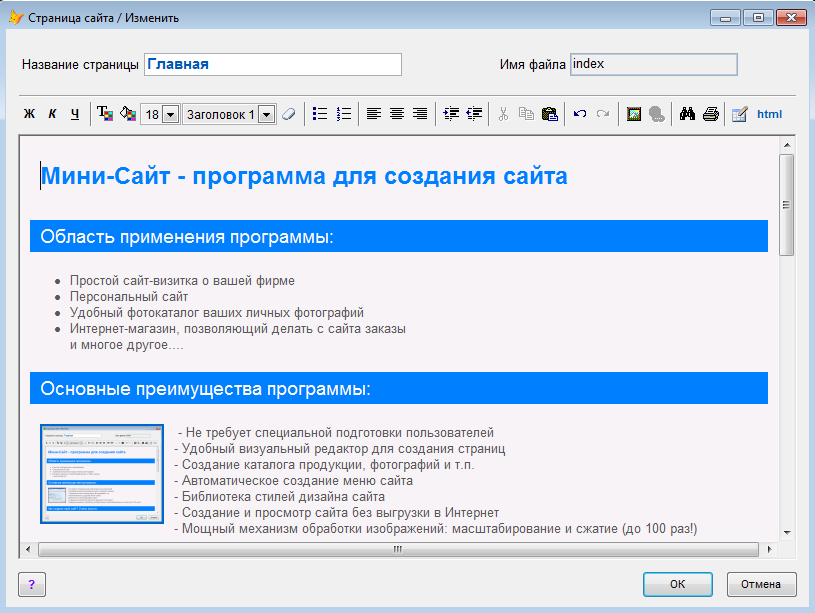Click the Удобный фотокаталог list item

[x=217, y=313]
